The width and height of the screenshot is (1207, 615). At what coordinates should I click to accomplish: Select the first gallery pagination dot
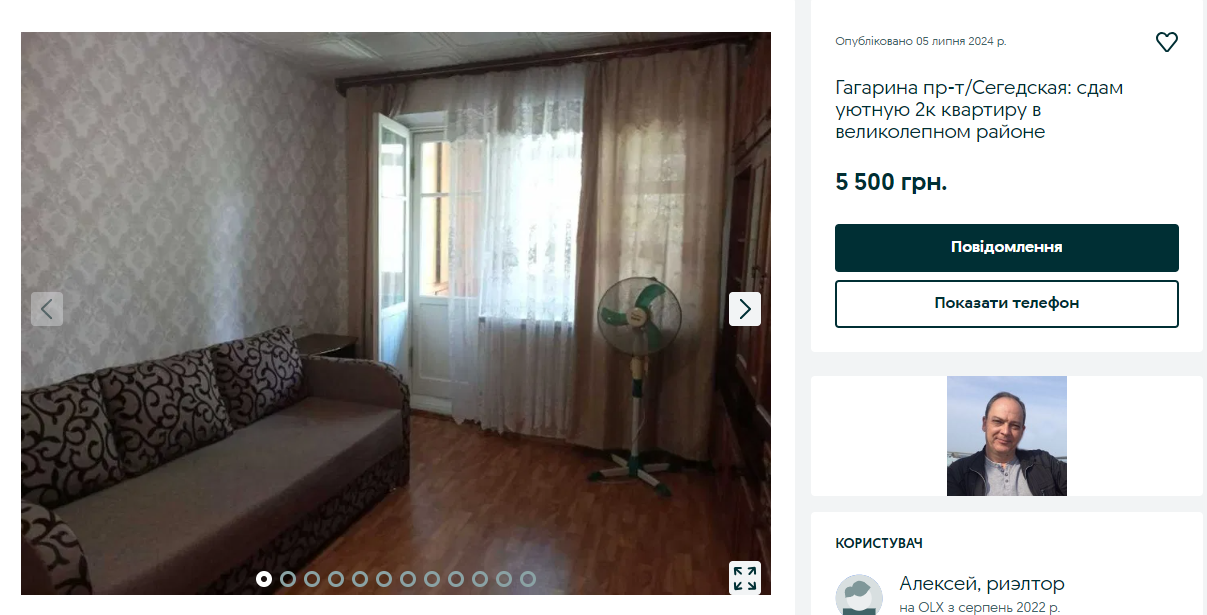click(x=264, y=579)
